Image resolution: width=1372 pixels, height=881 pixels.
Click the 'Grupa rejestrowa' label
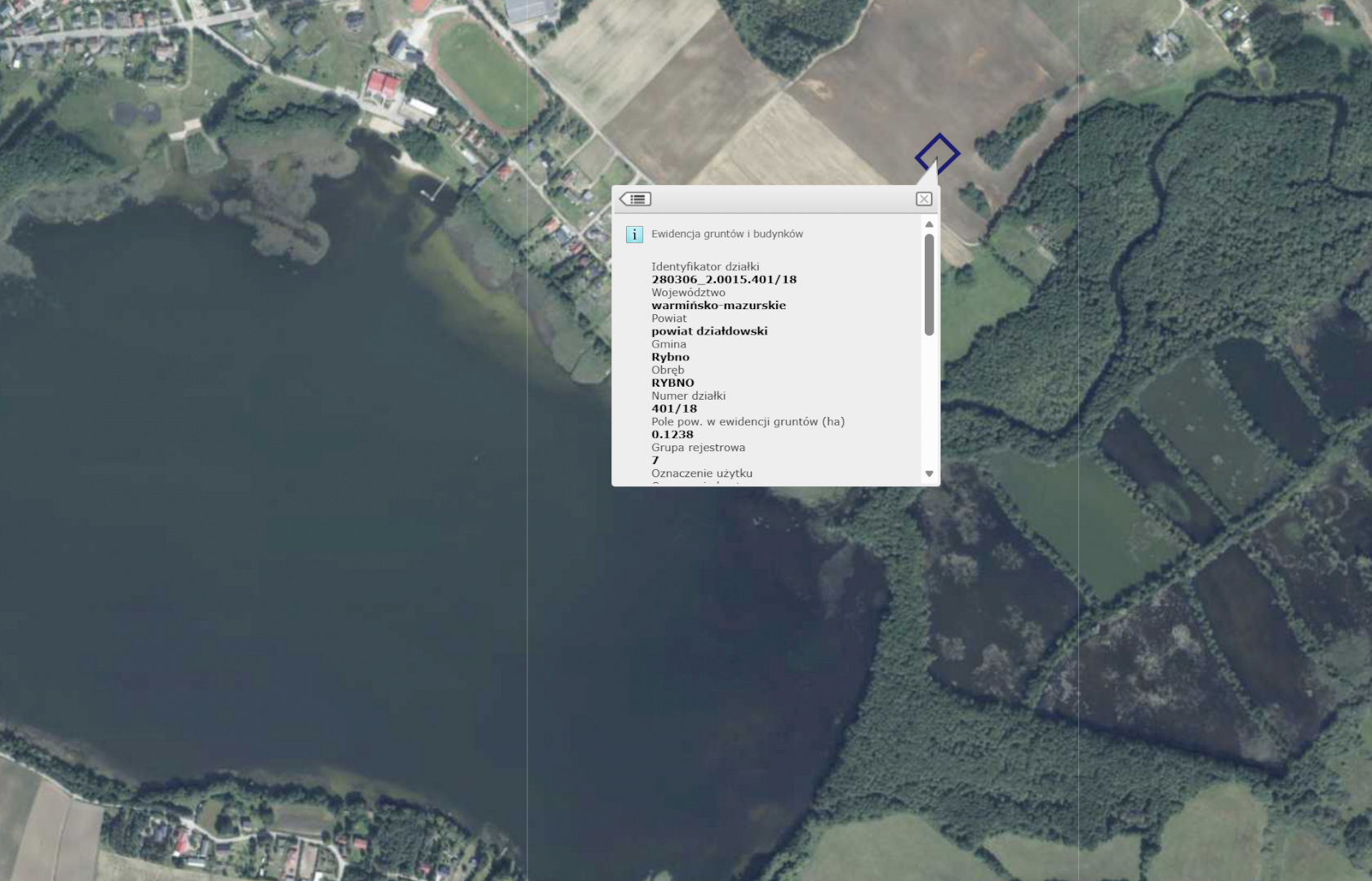point(698,448)
